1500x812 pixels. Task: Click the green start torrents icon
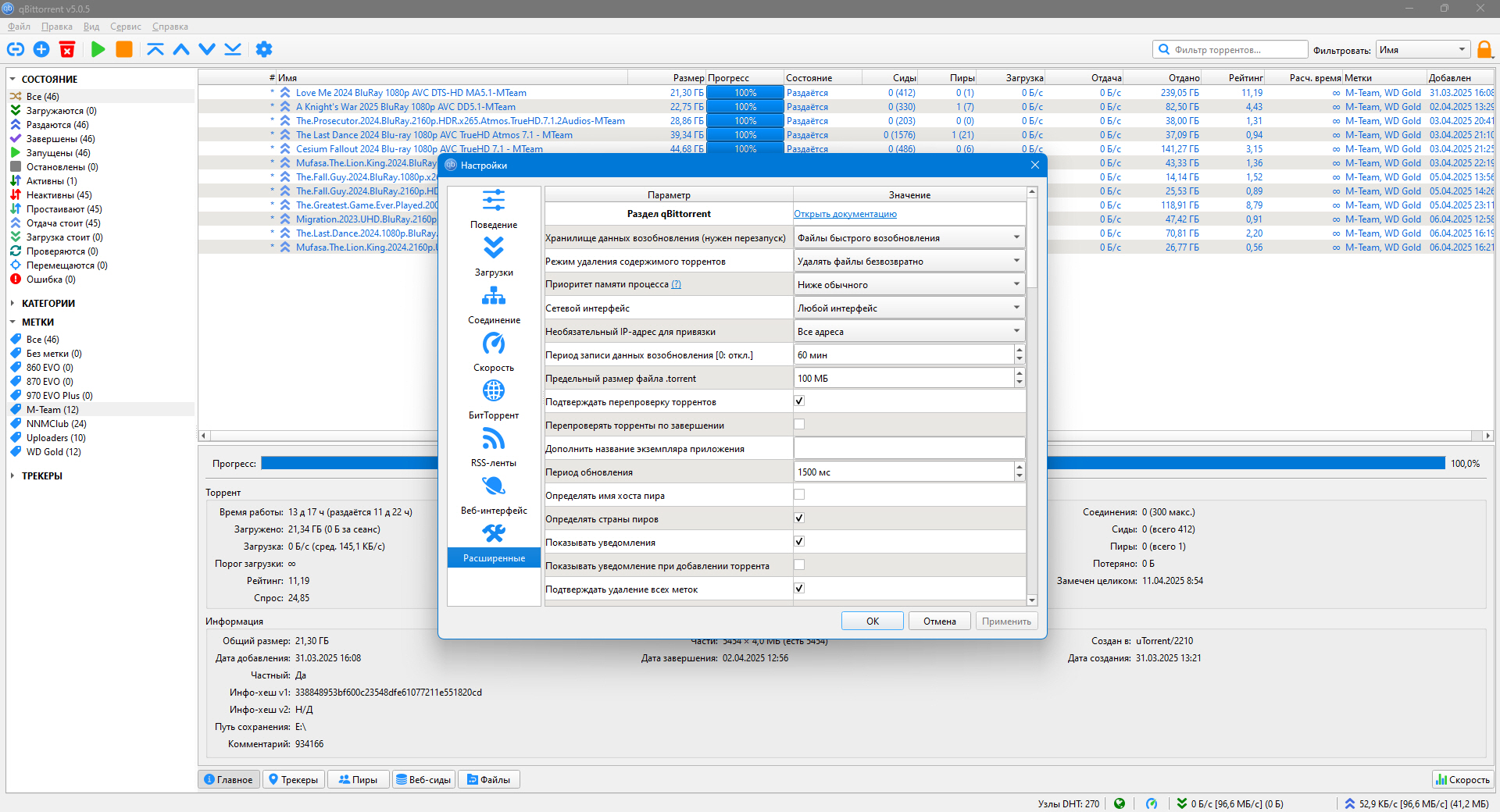[98, 49]
